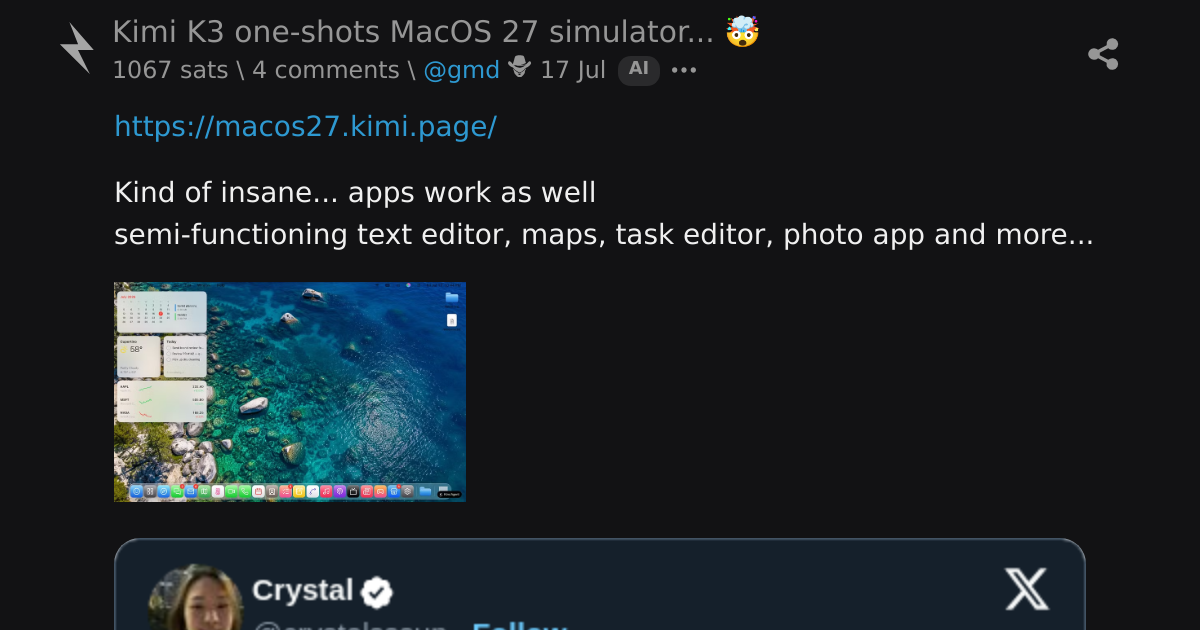Enlarge the MacOS desktop screenshot thumbnail
This screenshot has height=630, width=1200.
[290, 392]
